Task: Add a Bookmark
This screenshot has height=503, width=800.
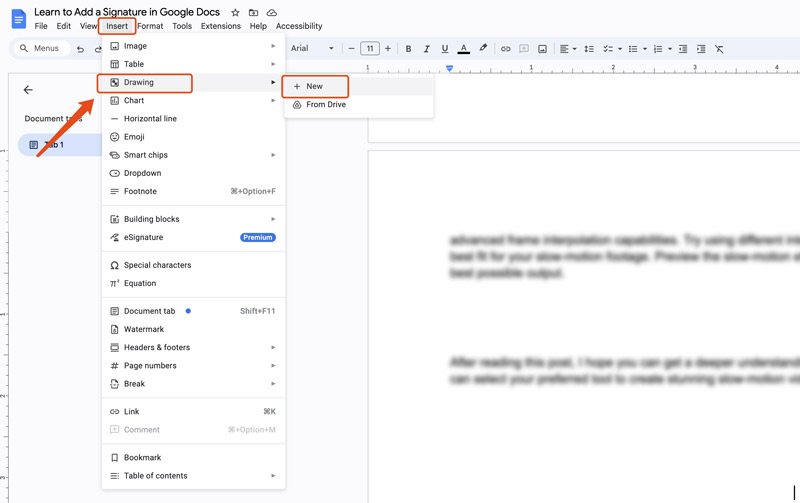Action: click(x=193, y=458)
